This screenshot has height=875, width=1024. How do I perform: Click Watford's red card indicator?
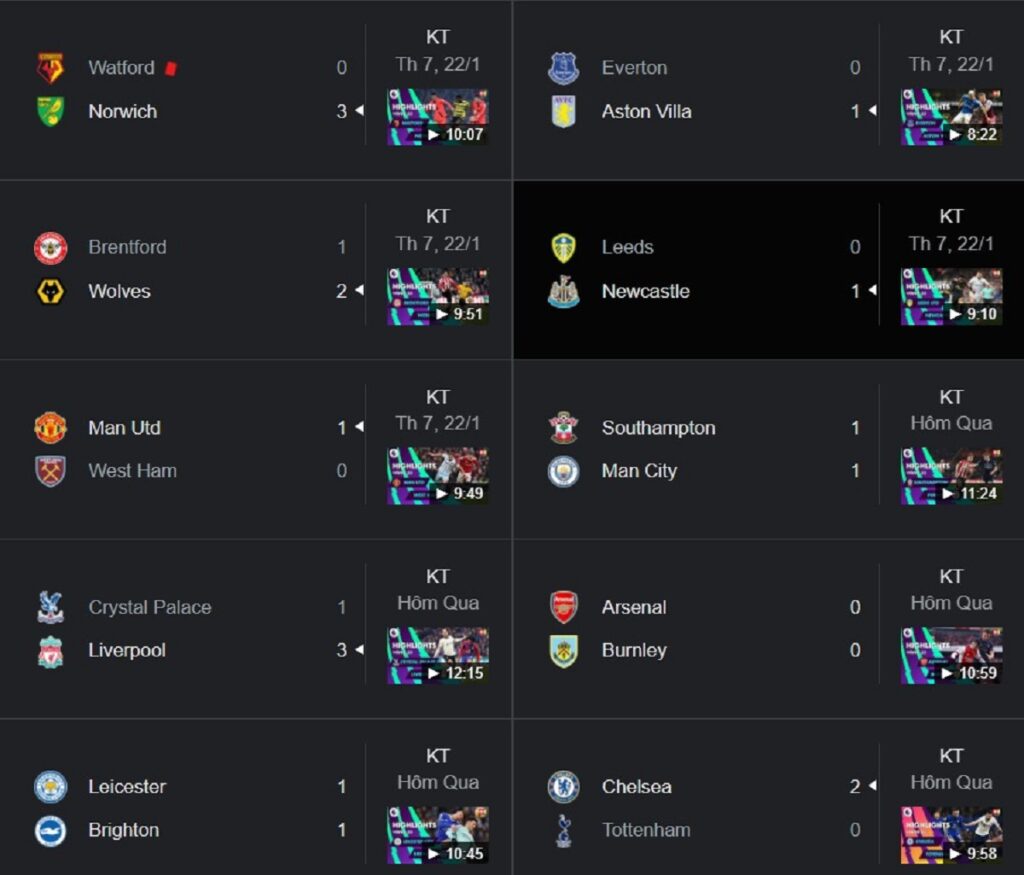click(x=171, y=68)
